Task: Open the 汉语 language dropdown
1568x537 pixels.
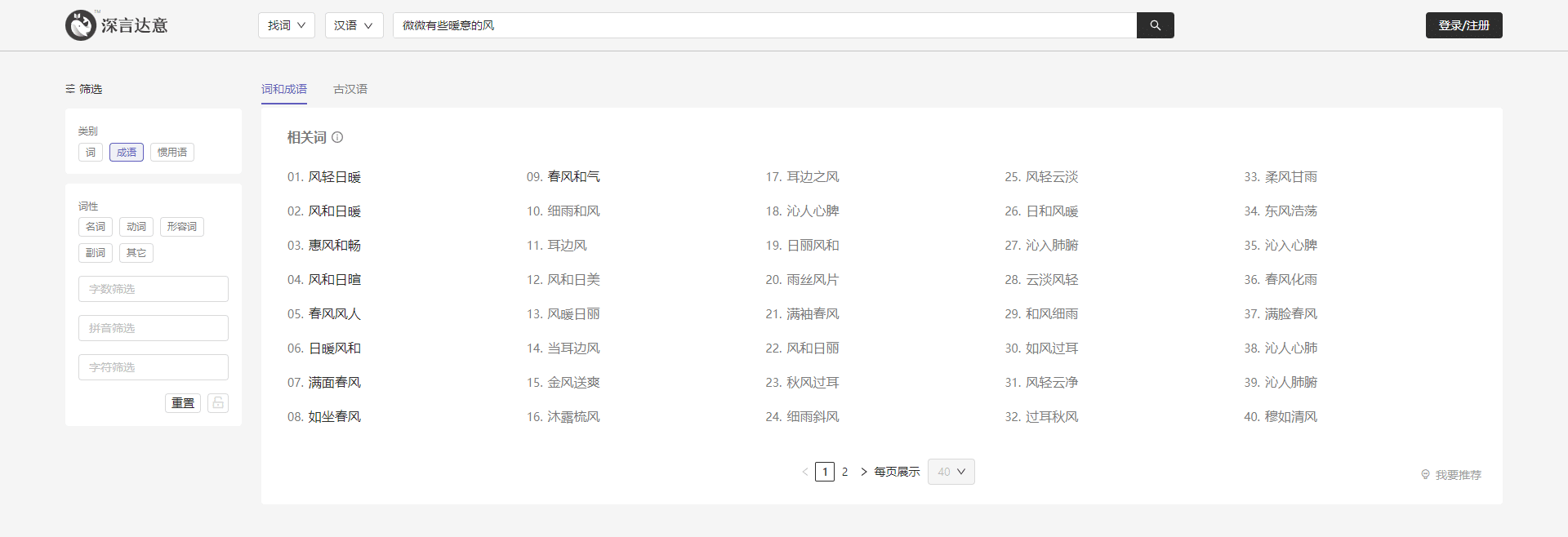Action: 354,25
